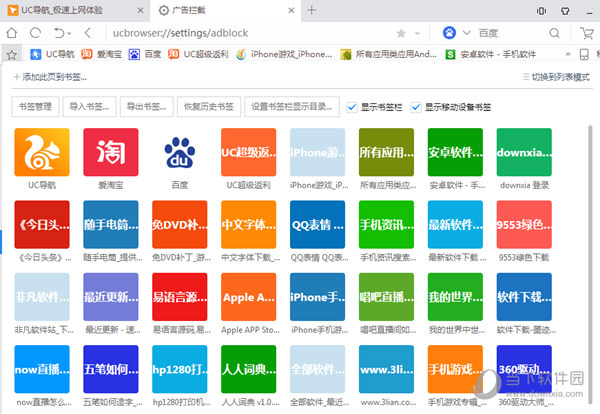Image resolution: width=600 pixels, height=414 pixels.
Task: Open a new tab with plus button
Action: tap(311, 10)
